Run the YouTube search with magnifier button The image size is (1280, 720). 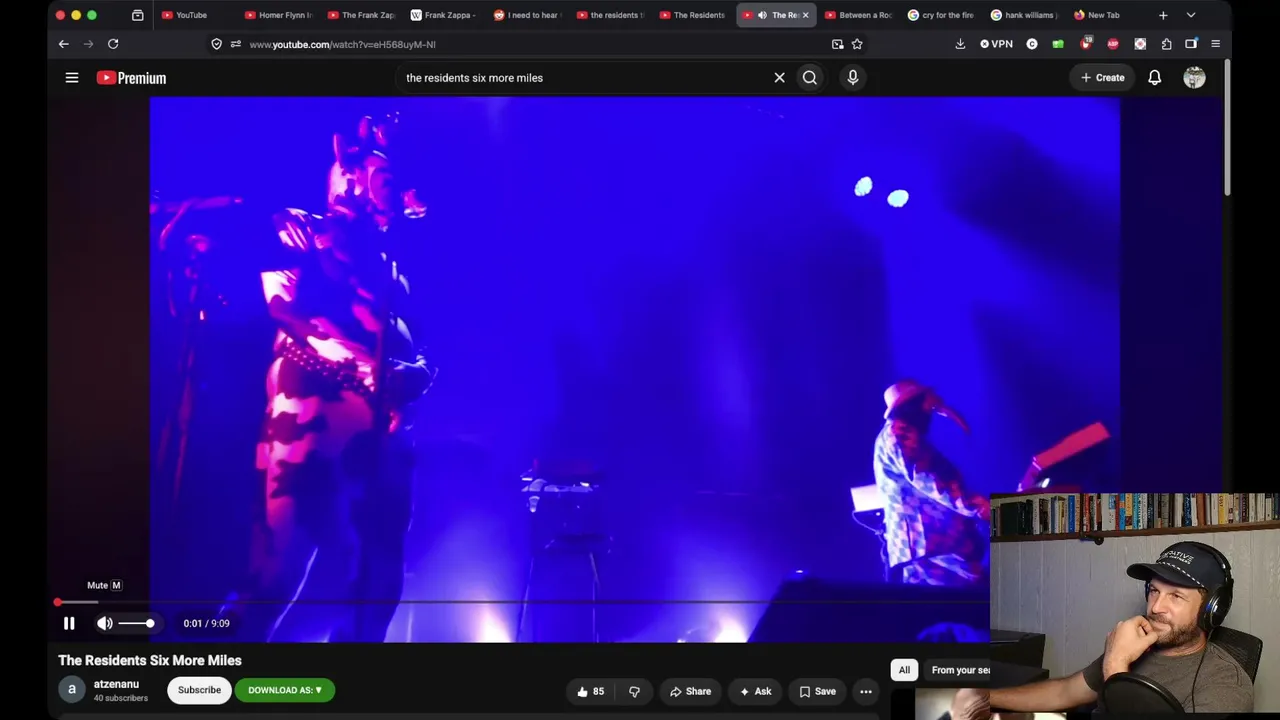coord(810,77)
